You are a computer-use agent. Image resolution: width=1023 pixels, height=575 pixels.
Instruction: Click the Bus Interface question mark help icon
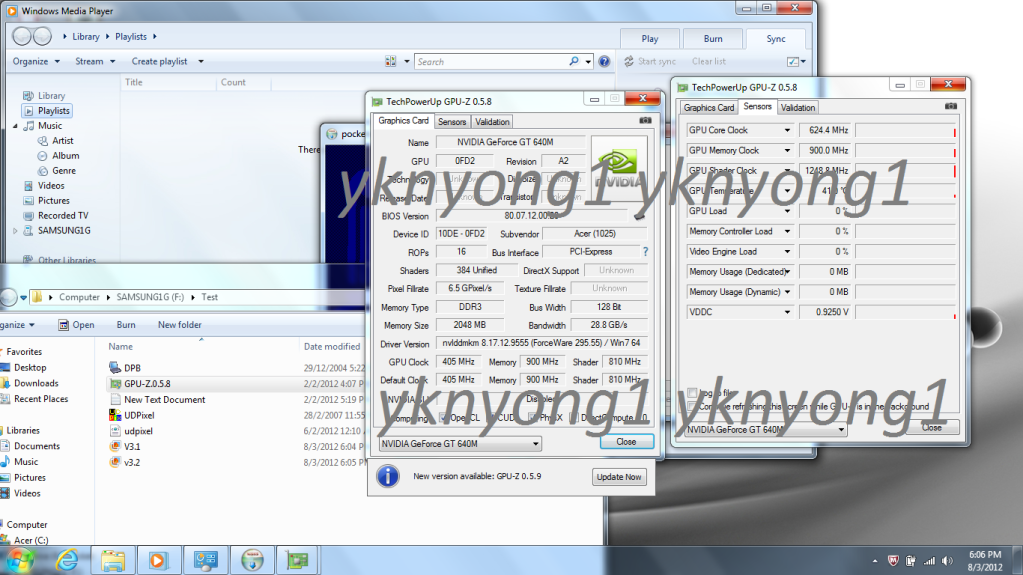[645, 252]
